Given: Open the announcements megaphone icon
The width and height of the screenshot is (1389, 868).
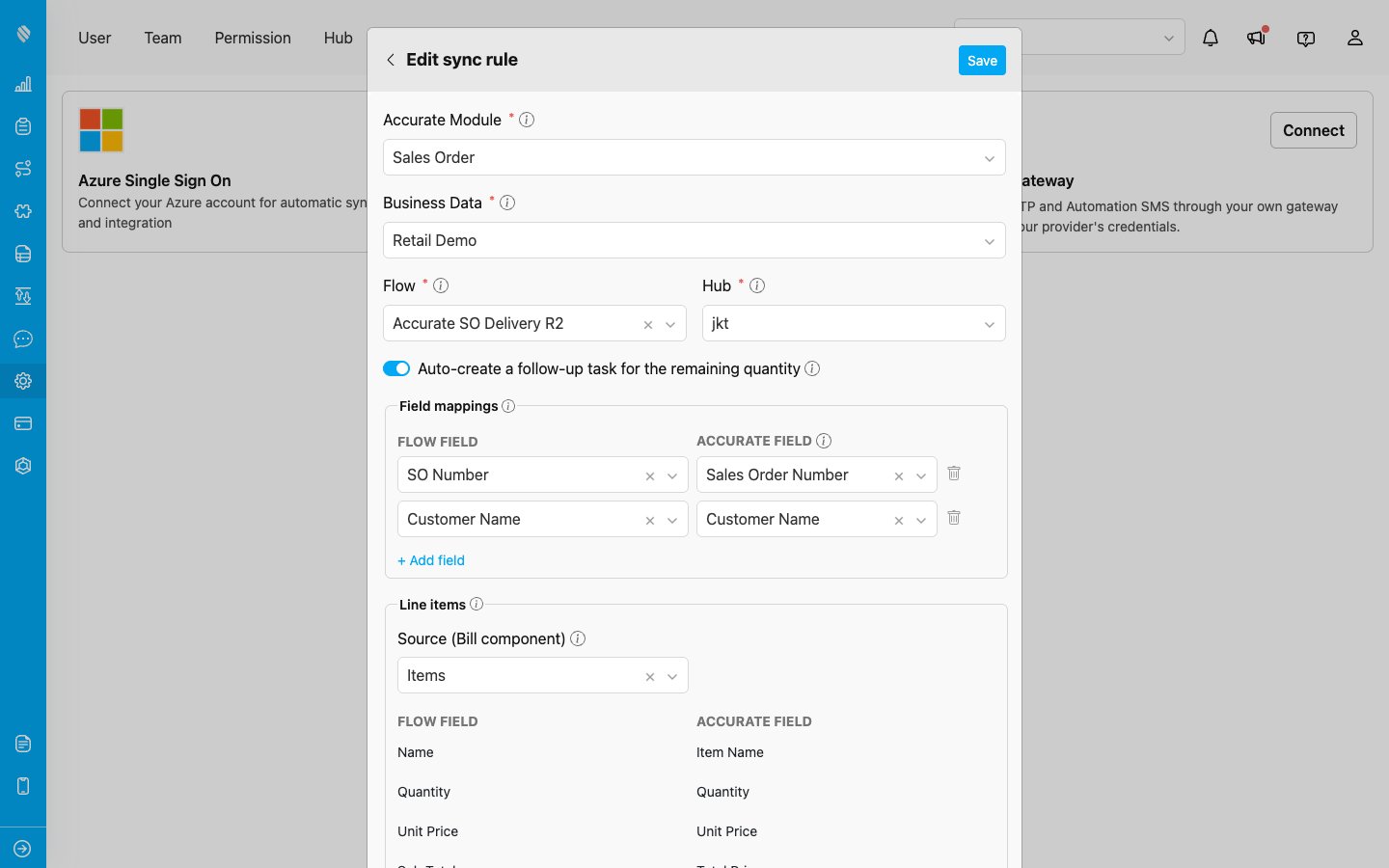Looking at the screenshot, I should [x=1257, y=37].
